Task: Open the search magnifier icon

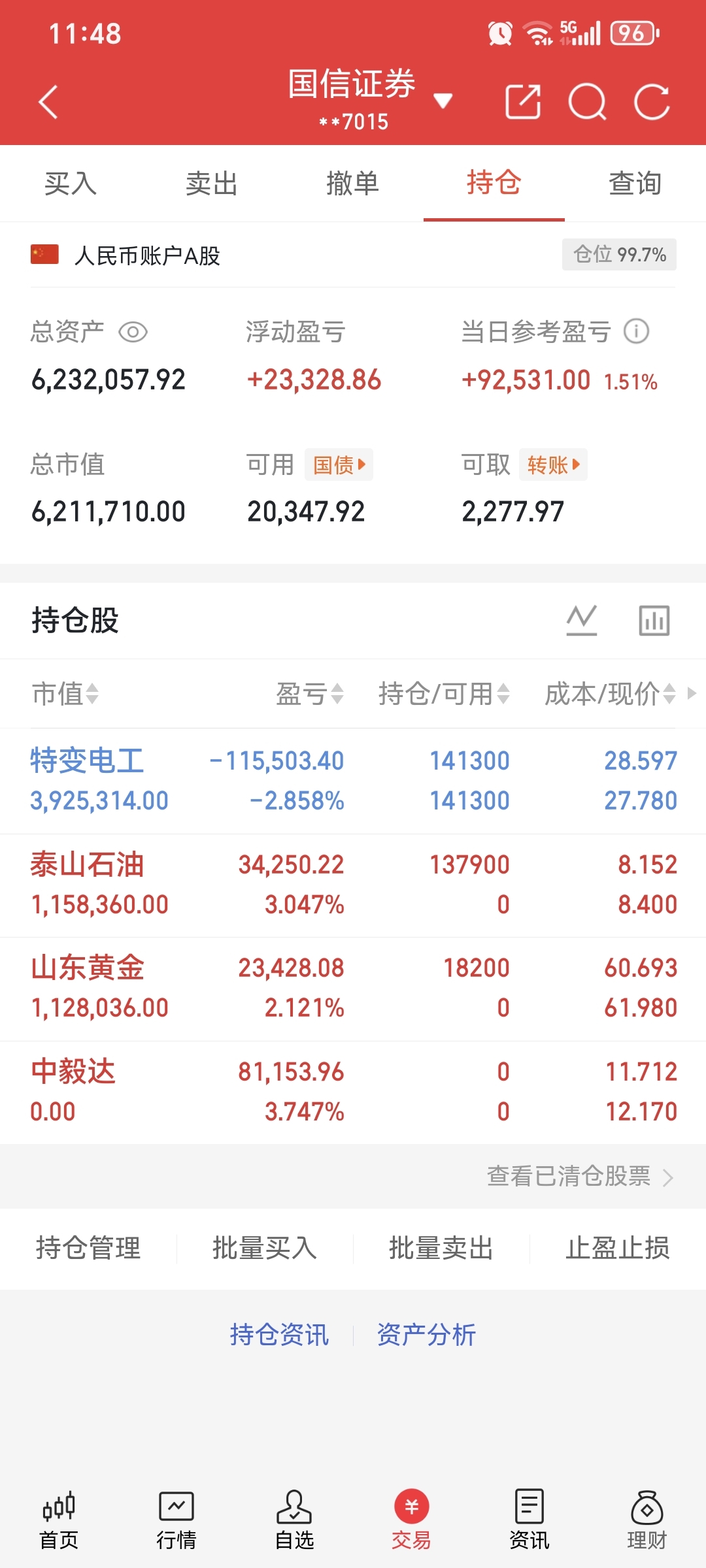Action: pos(588,102)
